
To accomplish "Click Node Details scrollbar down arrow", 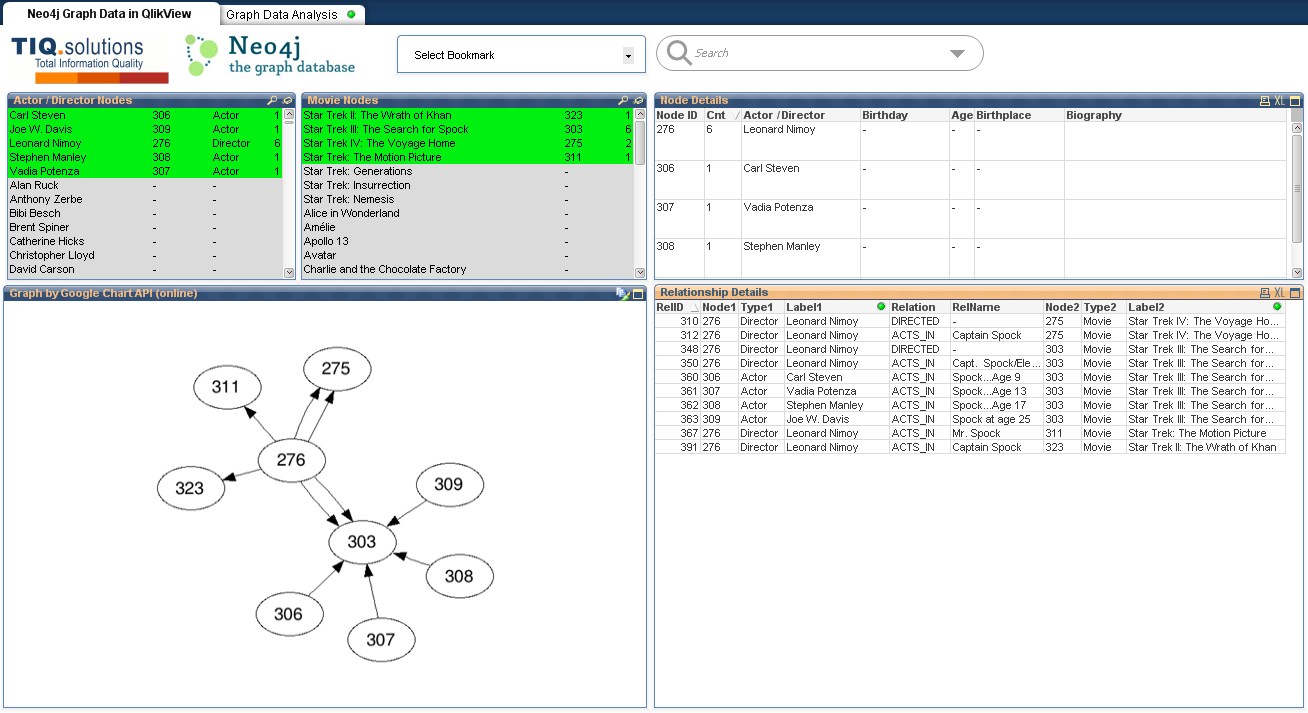I will (x=1297, y=272).
